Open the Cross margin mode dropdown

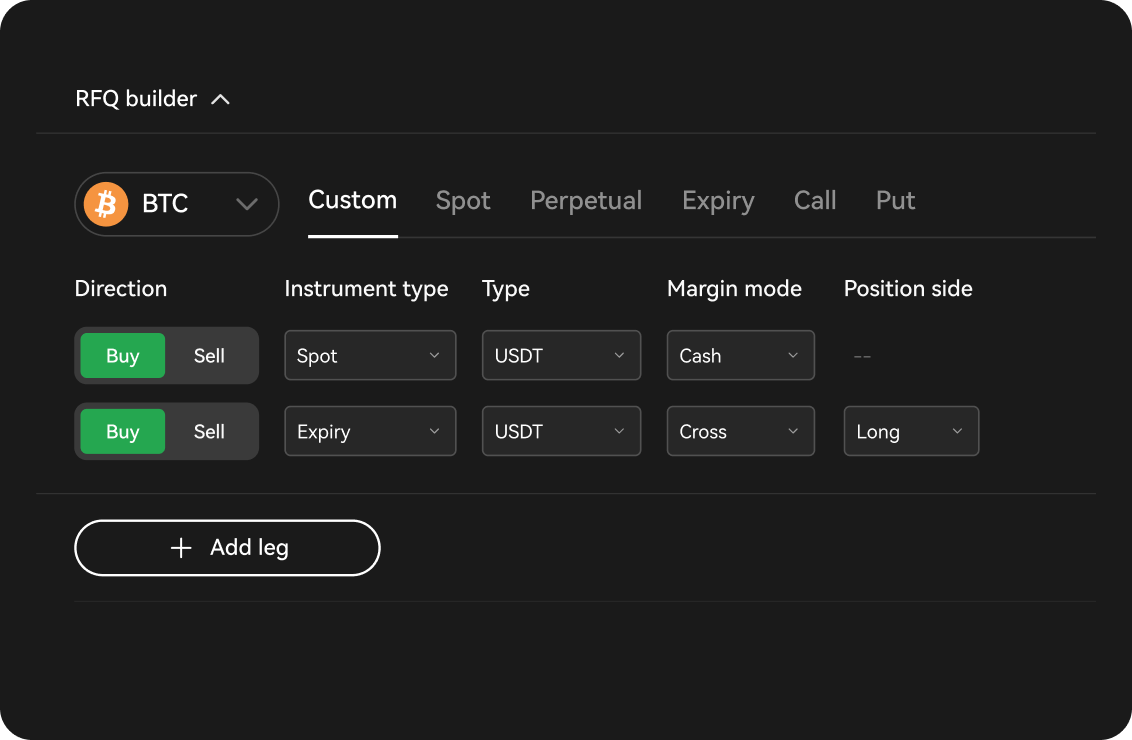point(741,431)
